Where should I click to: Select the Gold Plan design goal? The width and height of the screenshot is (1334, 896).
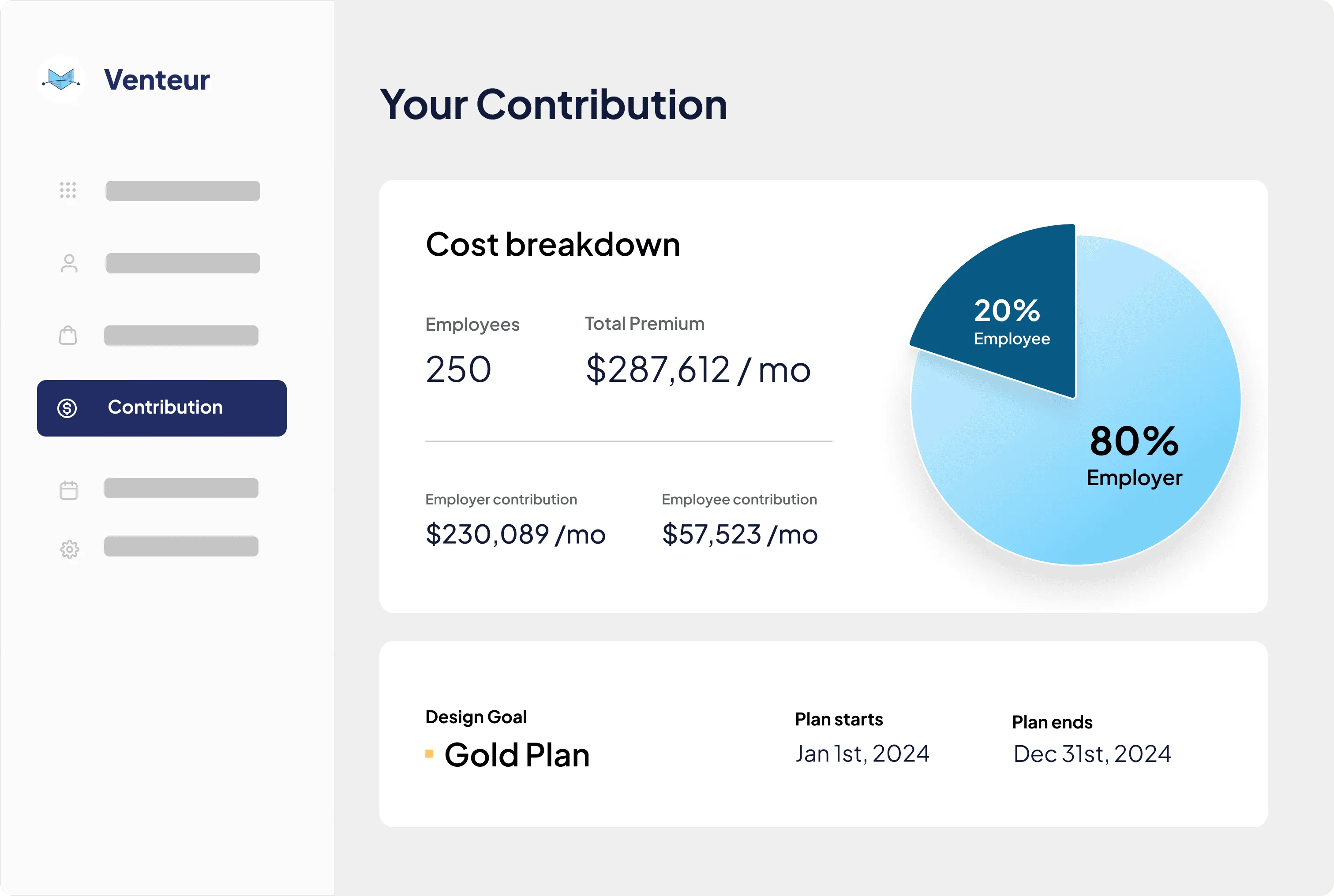517,755
